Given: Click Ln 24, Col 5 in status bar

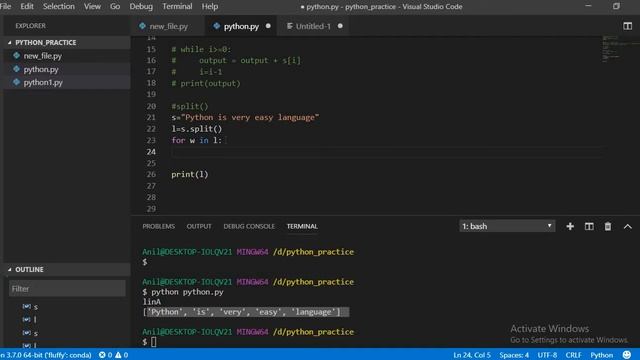Looking at the screenshot, I should pos(472,355).
